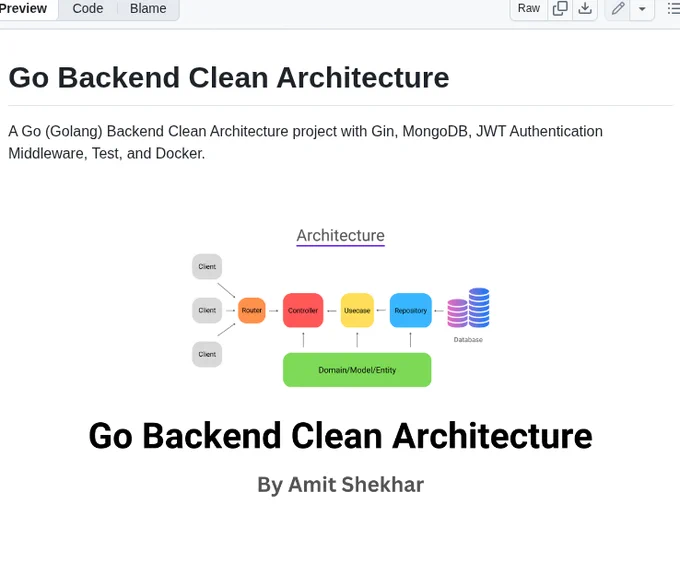
Task: Switch to the Code tab
Action: 88,9
